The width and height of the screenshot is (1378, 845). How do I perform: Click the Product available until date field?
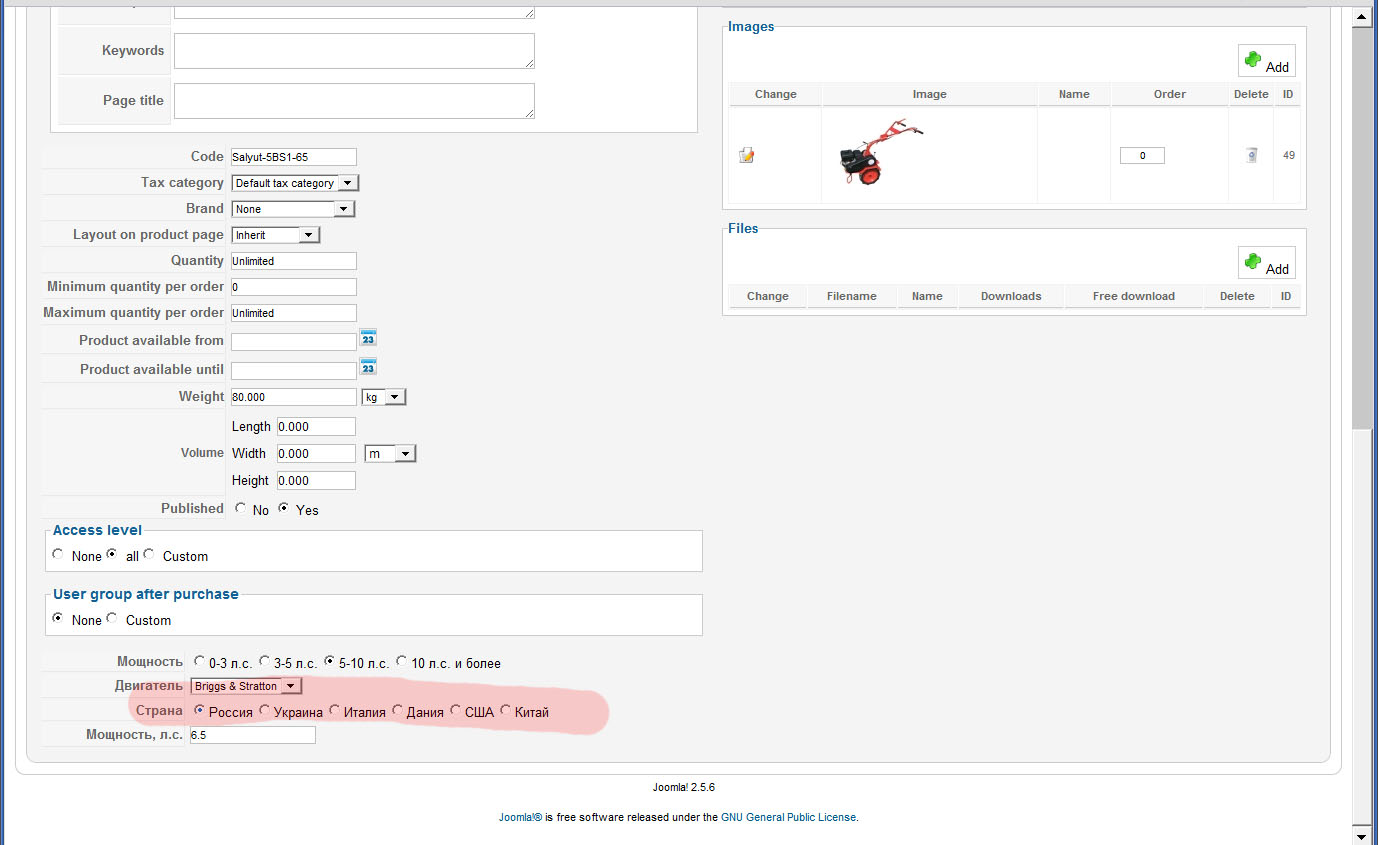click(294, 371)
